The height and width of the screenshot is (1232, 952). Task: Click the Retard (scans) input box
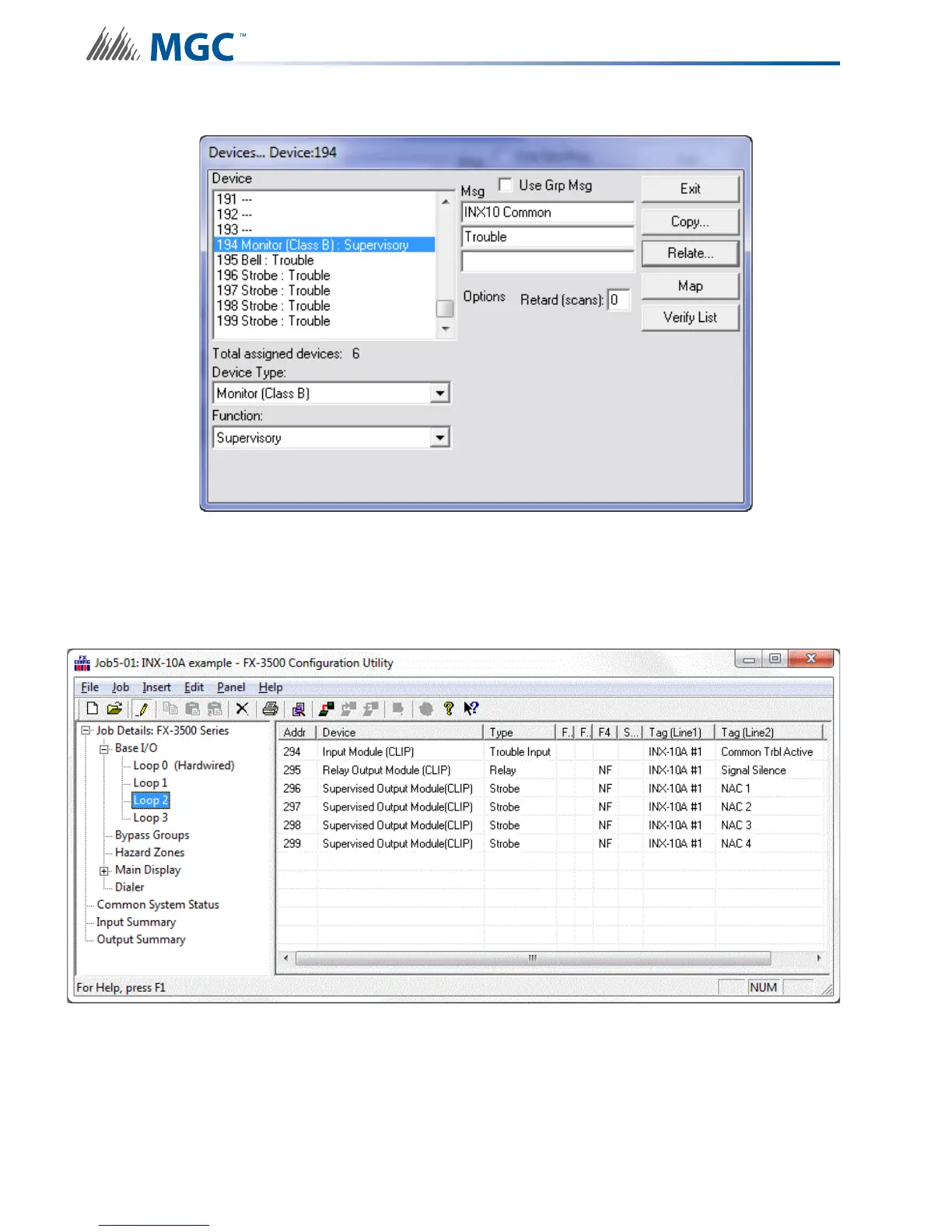[618, 300]
